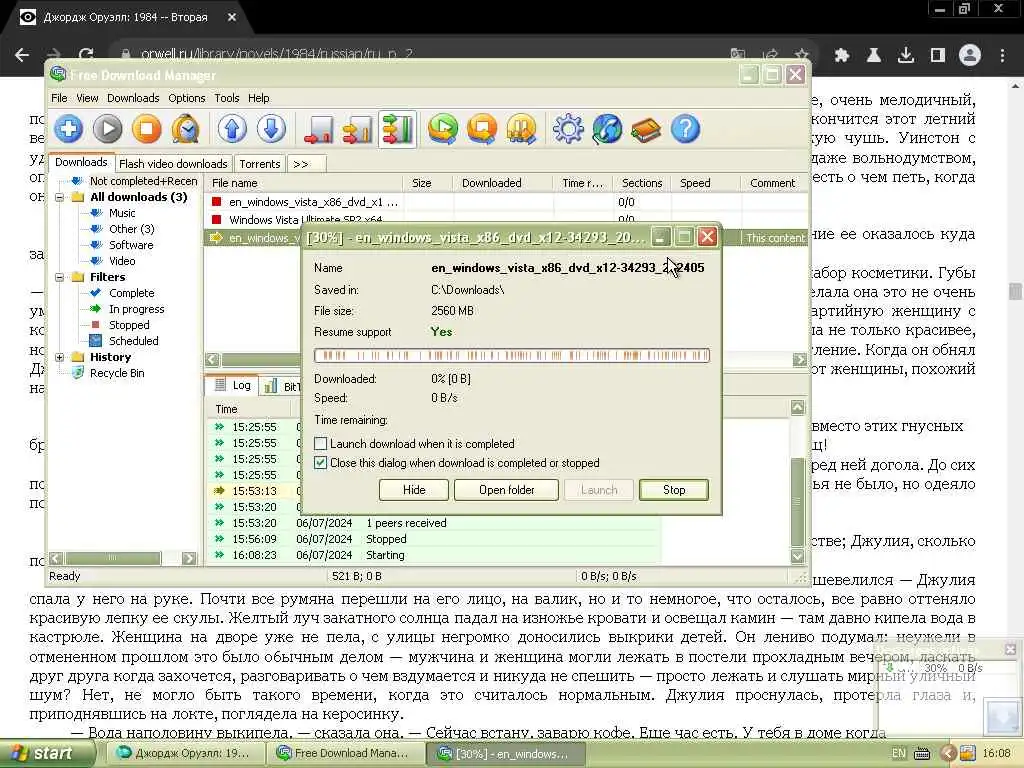Open the File menu
This screenshot has height=768, width=1024.
[x=59, y=98]
